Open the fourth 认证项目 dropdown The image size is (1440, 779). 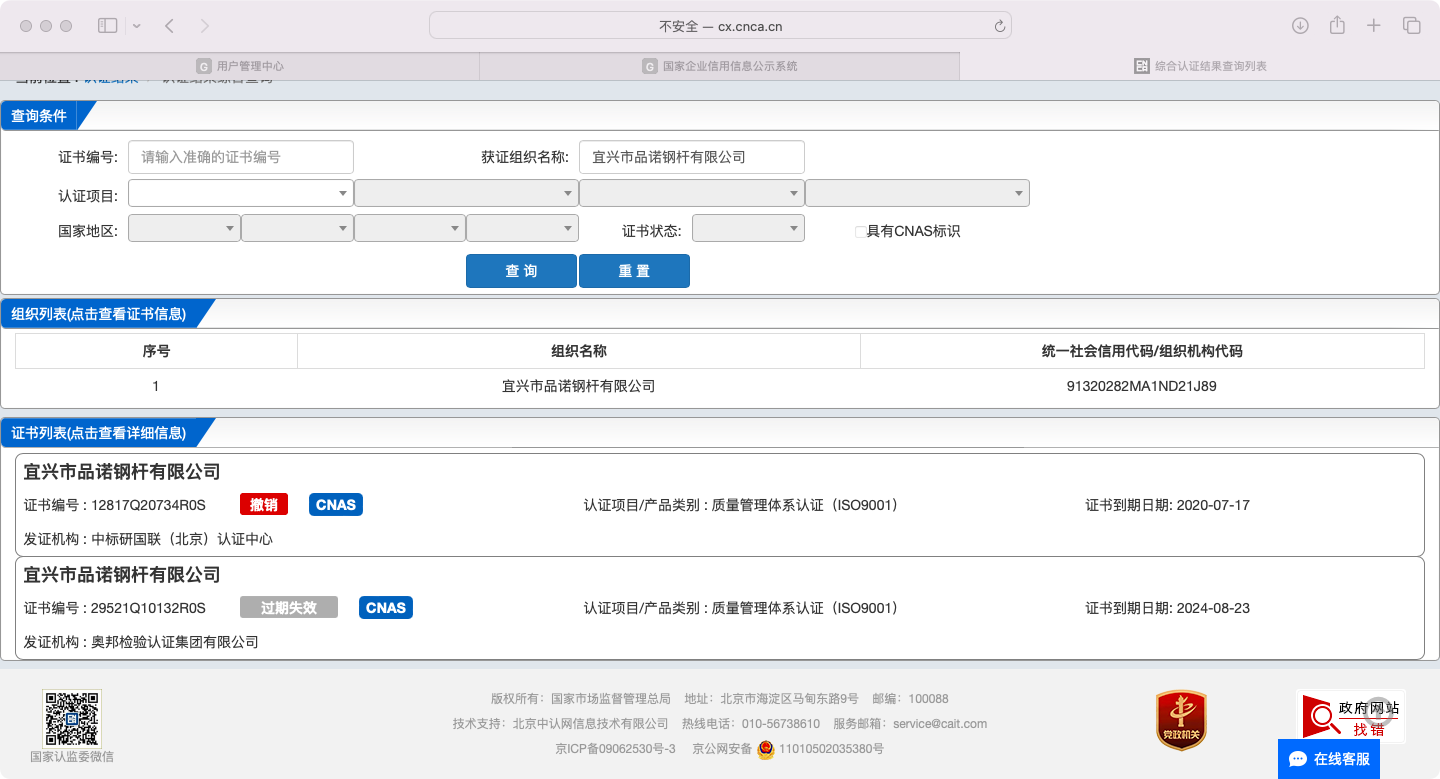(x=917, y=193)
